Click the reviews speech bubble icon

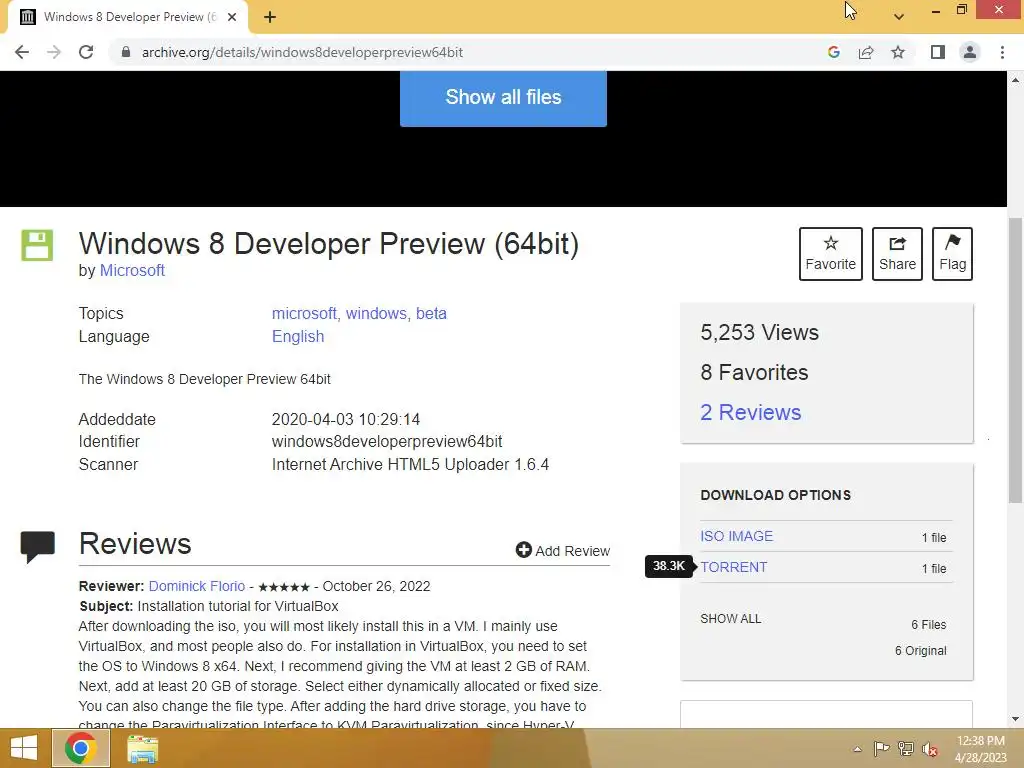38,547
